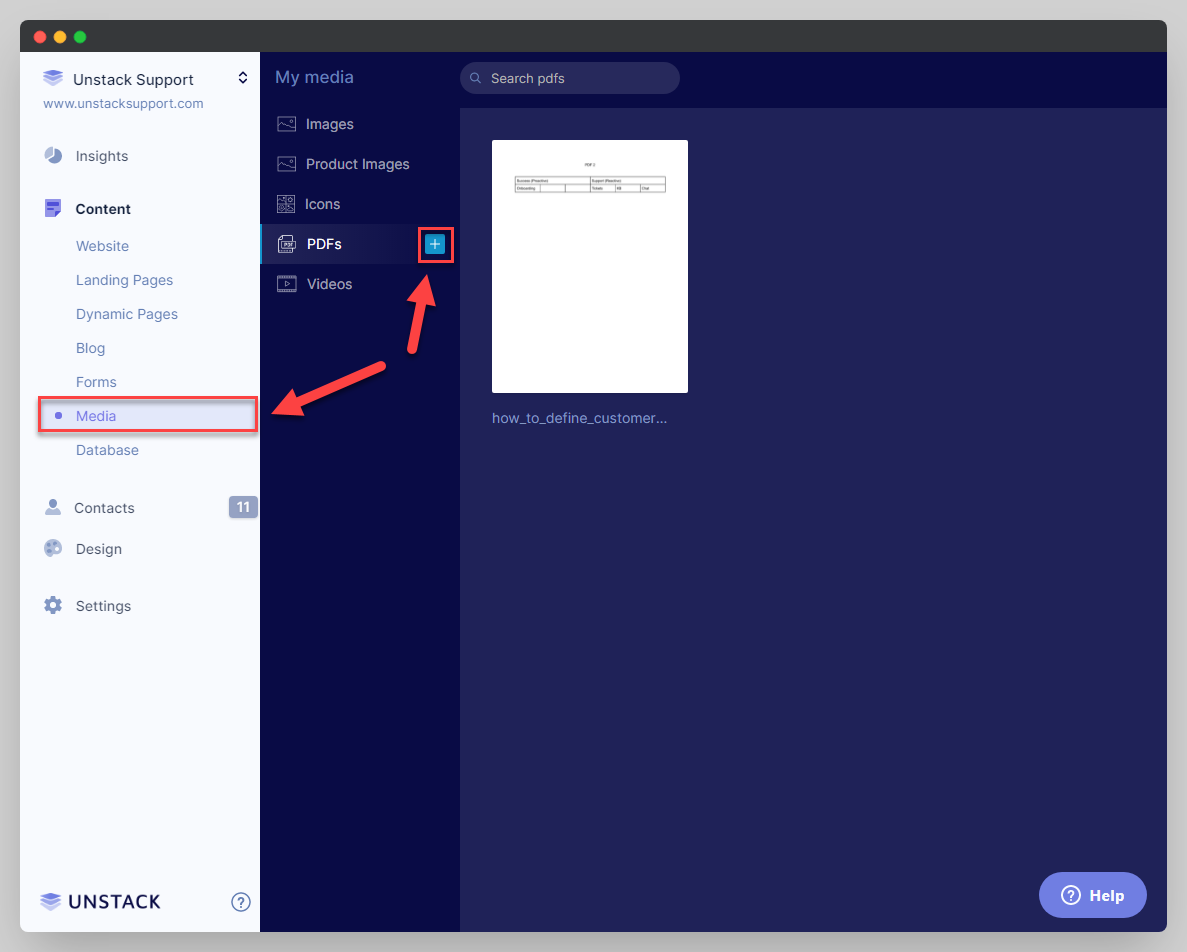Click the Search pdfs field
This screenshot has width=1187, height=952.
570,78
